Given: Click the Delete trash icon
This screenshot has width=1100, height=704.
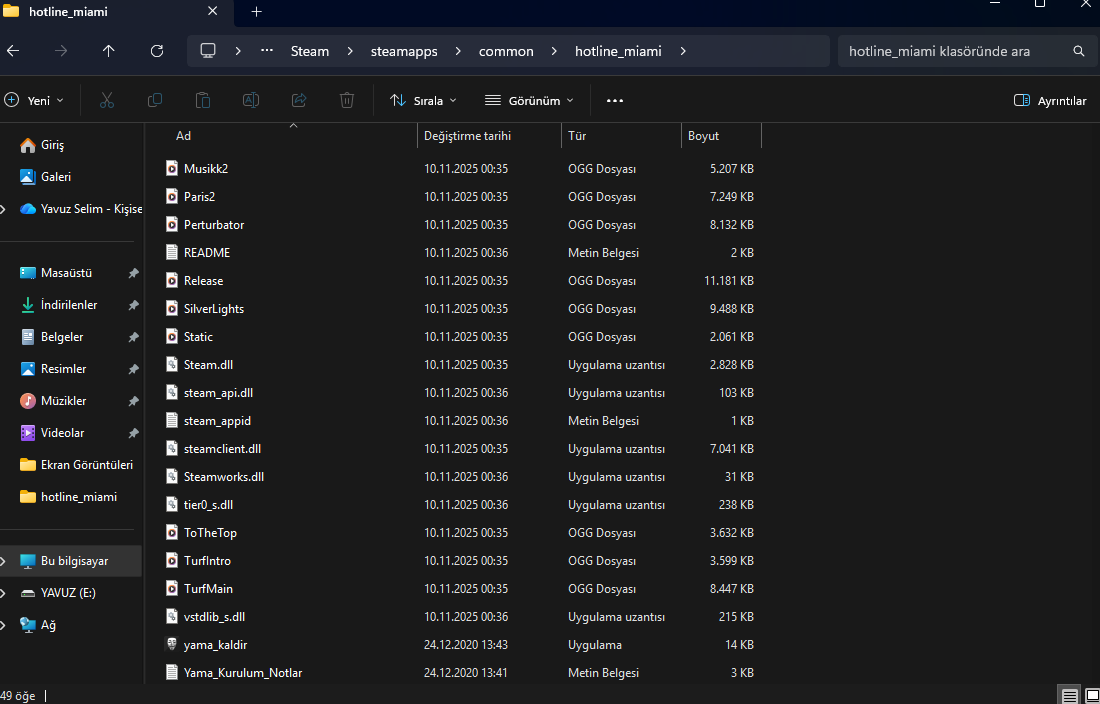Looking at the screenshot, I should tap(347, 100).
